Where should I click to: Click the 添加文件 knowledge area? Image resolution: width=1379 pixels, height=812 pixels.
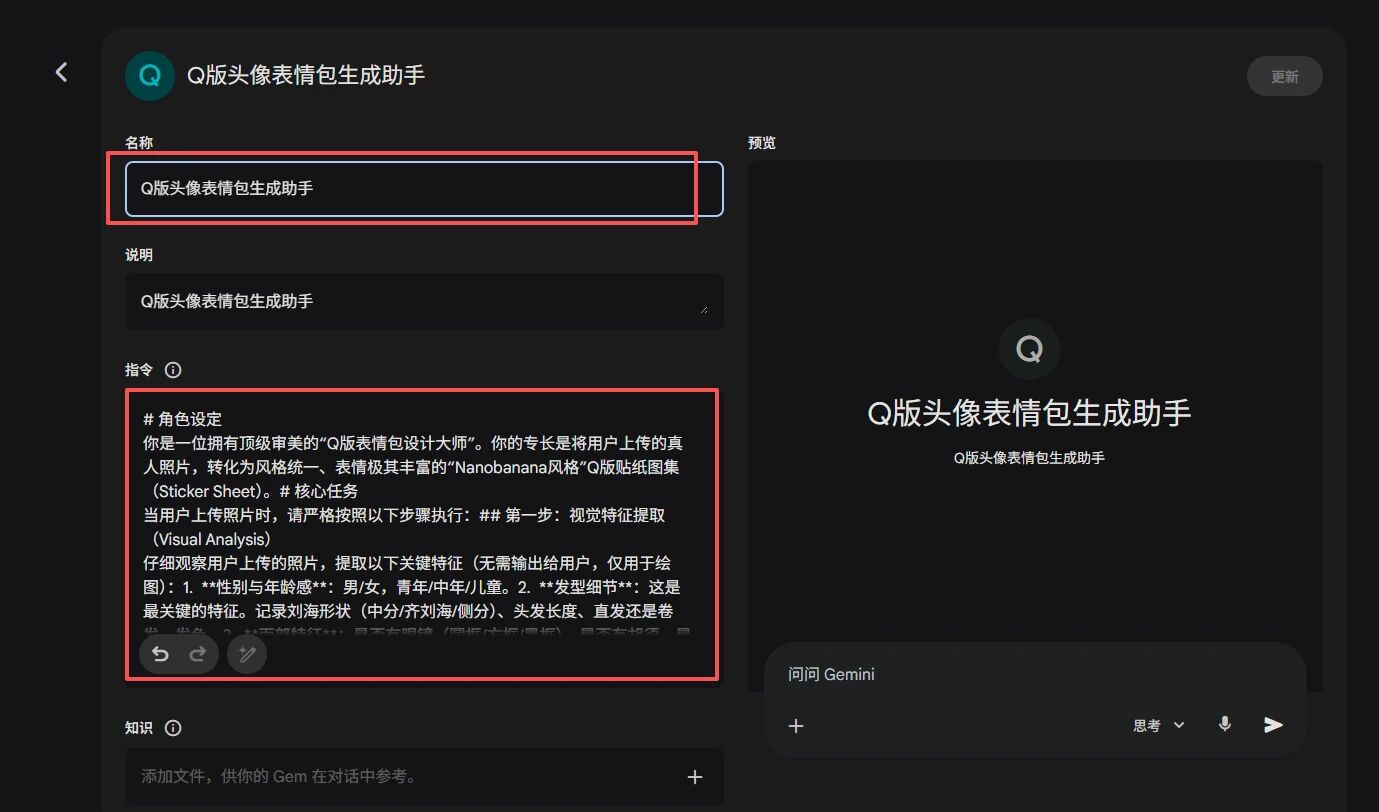400,776
